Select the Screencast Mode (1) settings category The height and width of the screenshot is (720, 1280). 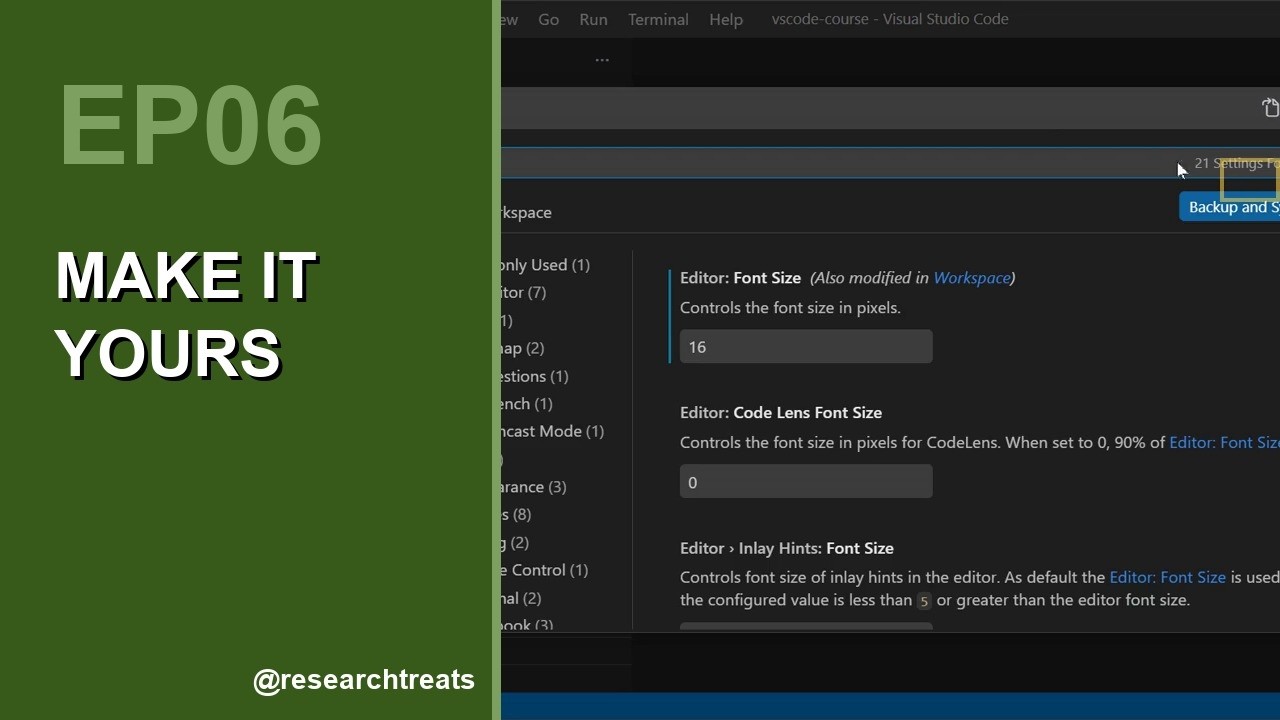coord(553,431)
